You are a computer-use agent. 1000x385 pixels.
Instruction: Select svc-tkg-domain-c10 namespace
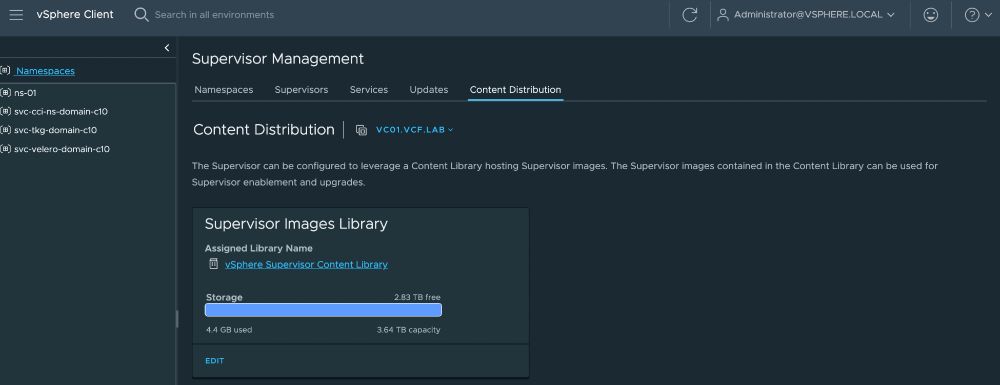point(55,130)
